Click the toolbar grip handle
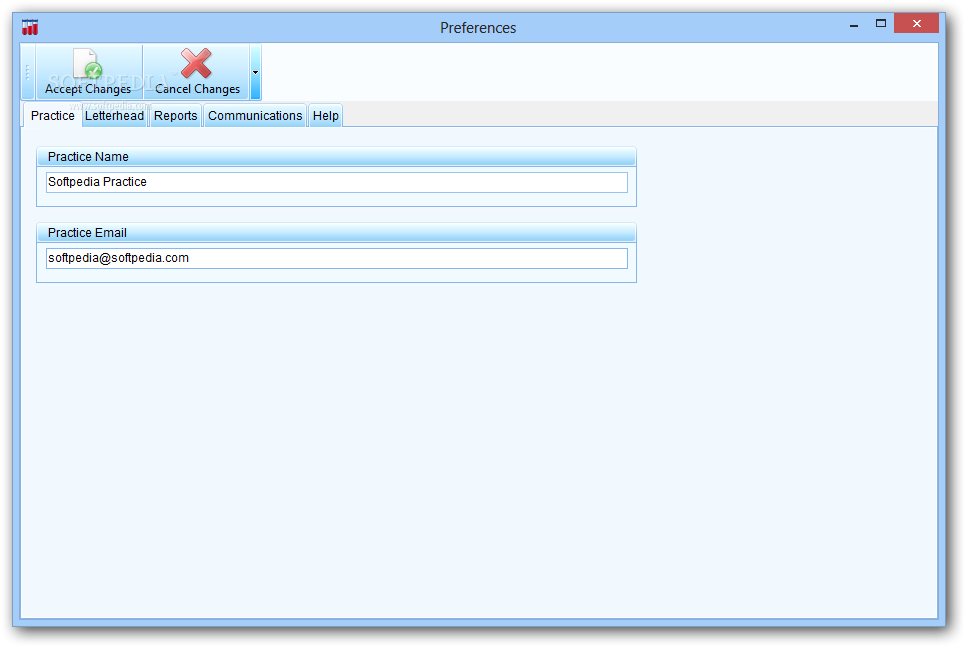The image size is (966, 647). (x=28, y=72)
